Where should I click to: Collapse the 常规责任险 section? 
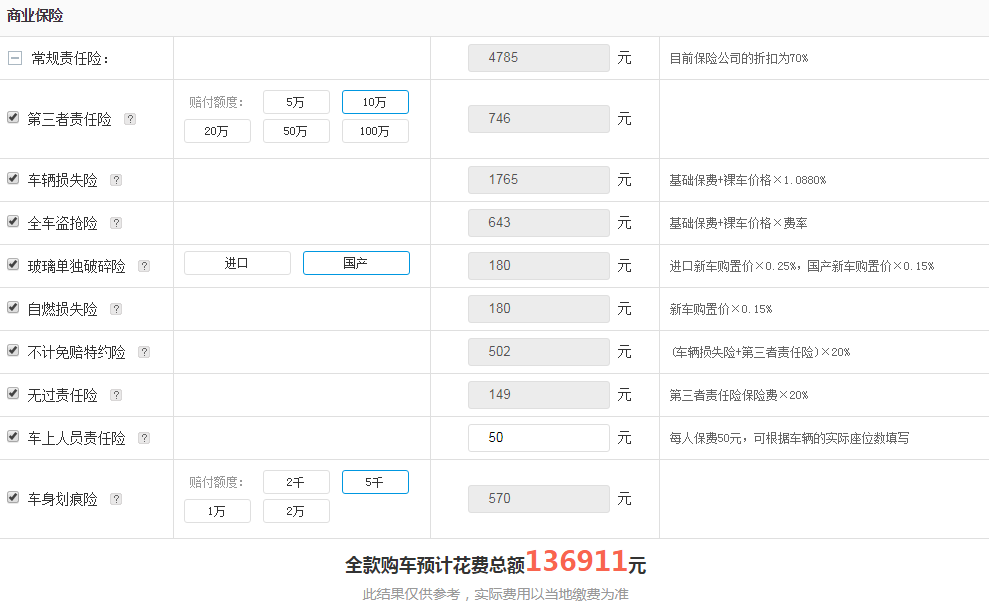pyautogui.click(x=15, y=58)
